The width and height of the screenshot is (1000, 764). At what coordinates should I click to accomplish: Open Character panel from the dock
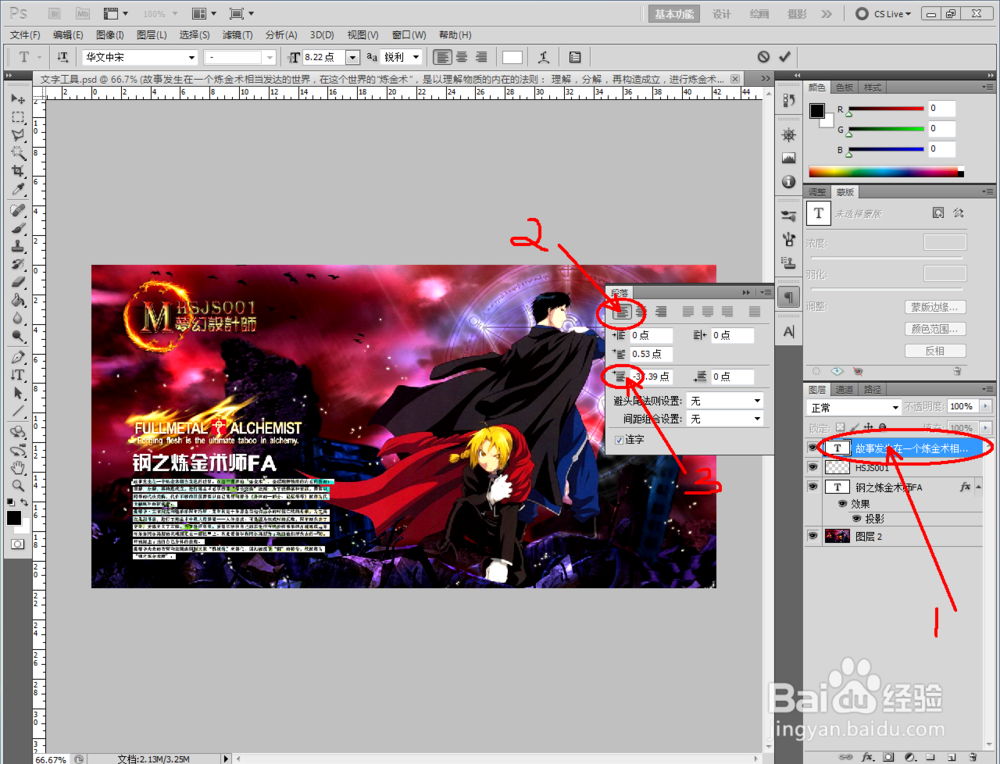pyautogui.click(x=789, y=332)
